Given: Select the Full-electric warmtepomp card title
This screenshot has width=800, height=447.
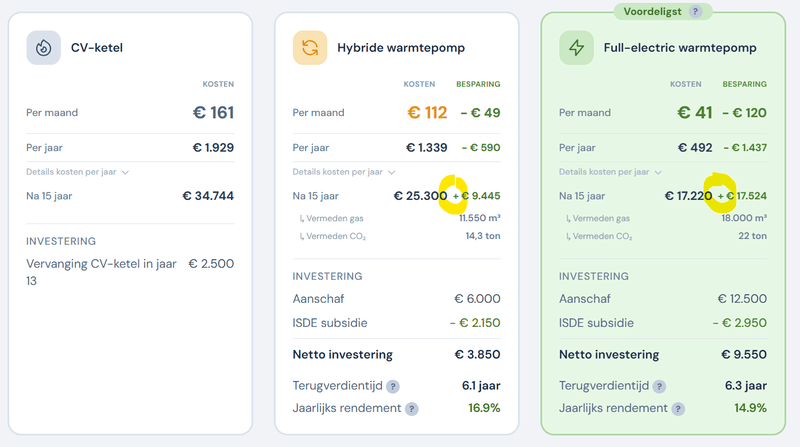Looking at the screenshot, I should point(680,47).
